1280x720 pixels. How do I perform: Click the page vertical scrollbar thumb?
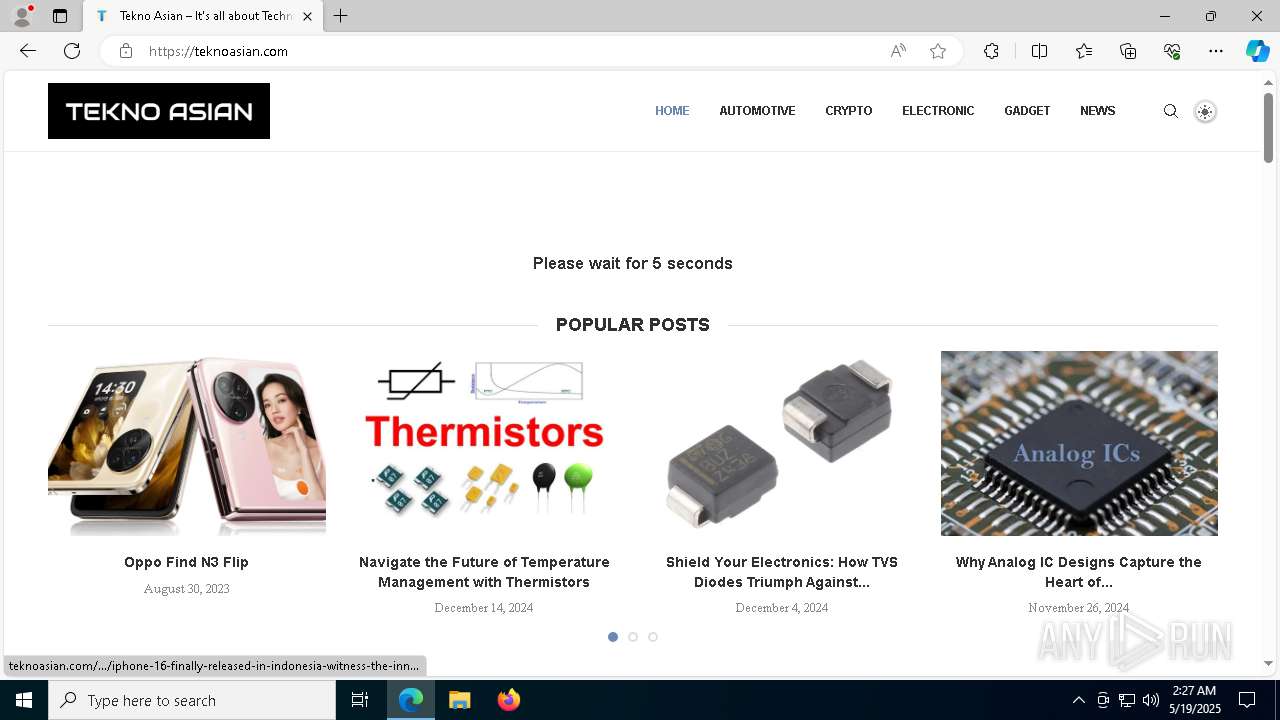click(1268, 127)
